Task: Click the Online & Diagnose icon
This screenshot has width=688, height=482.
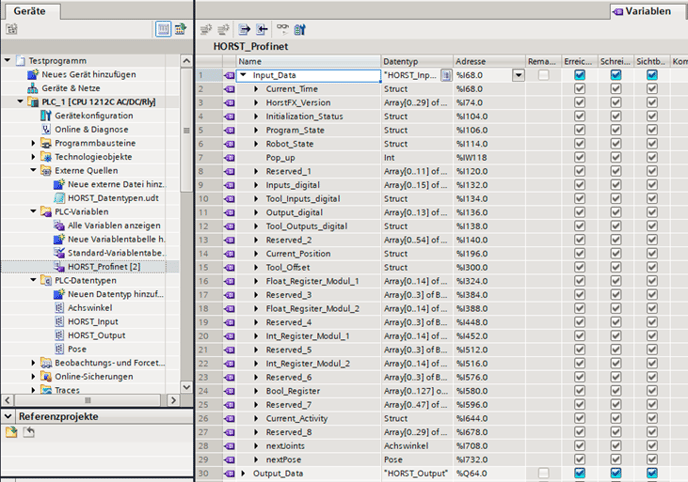Action: (x=45, y=129)
